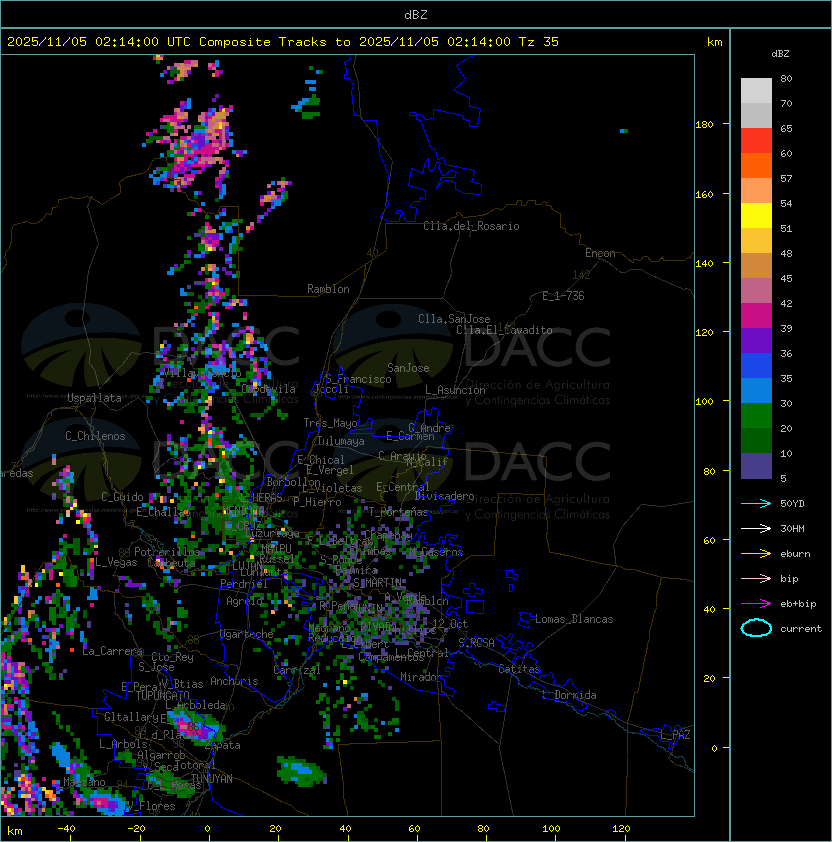Click the 'Potrerillos' map label
The width and height of the screenshot is (832, 842).
click(x=167, y=551)
